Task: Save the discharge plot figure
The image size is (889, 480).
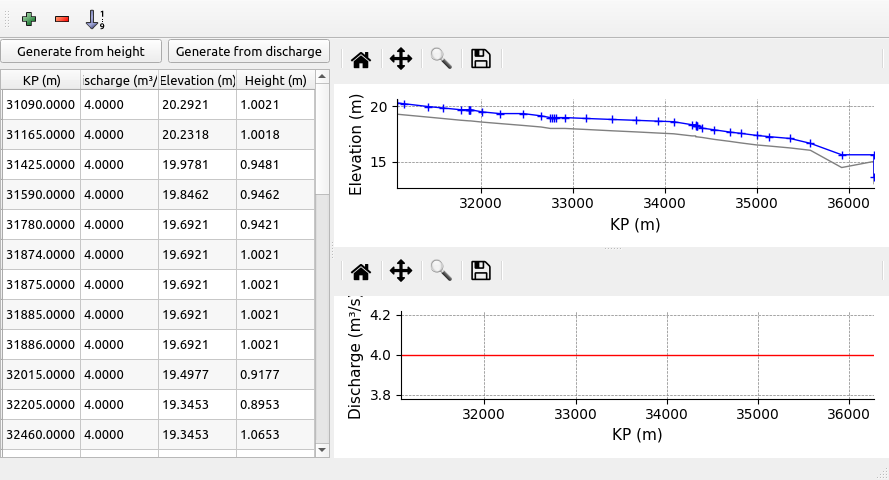Action: coord(481,270)
